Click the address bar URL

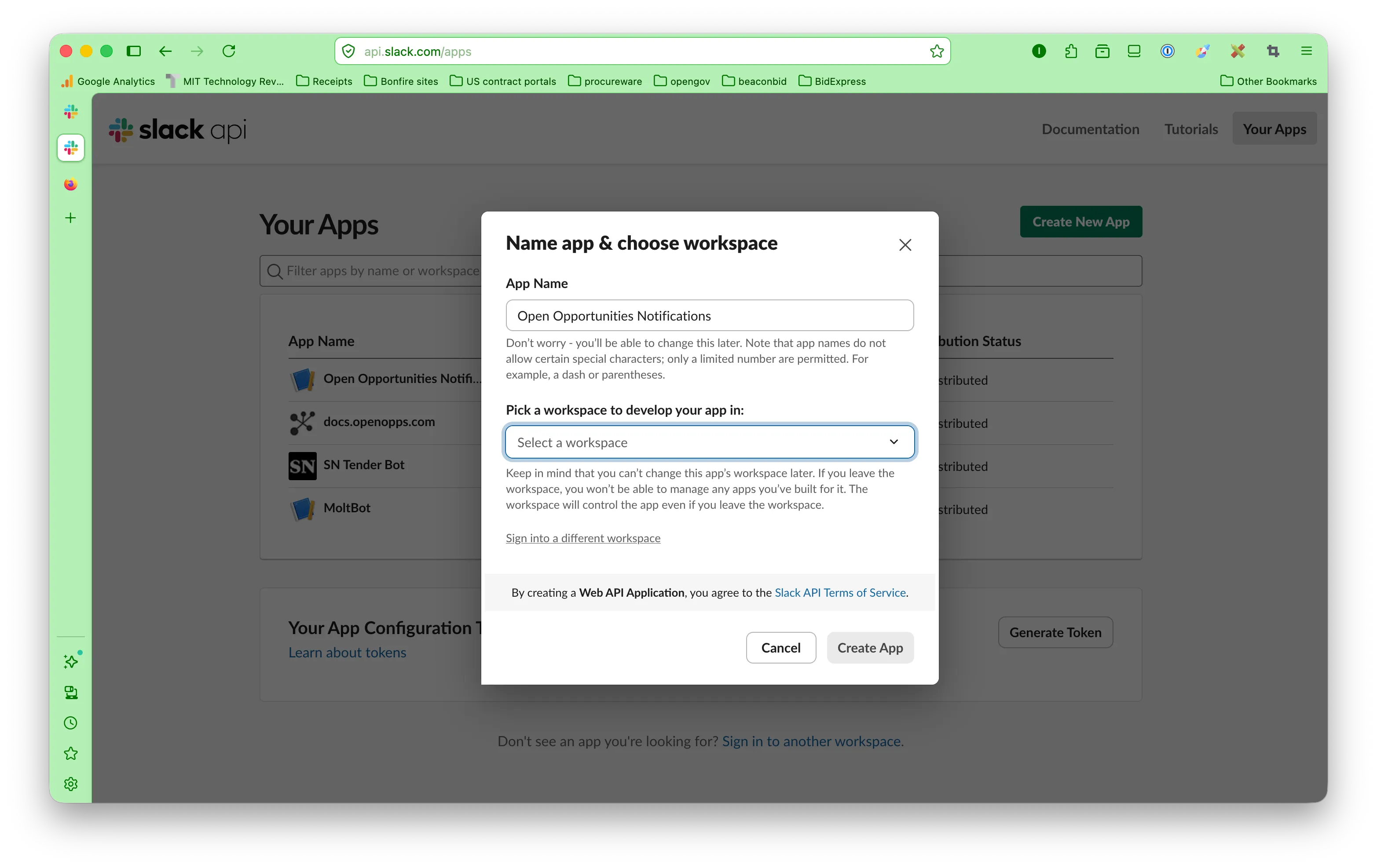[418, 51]
